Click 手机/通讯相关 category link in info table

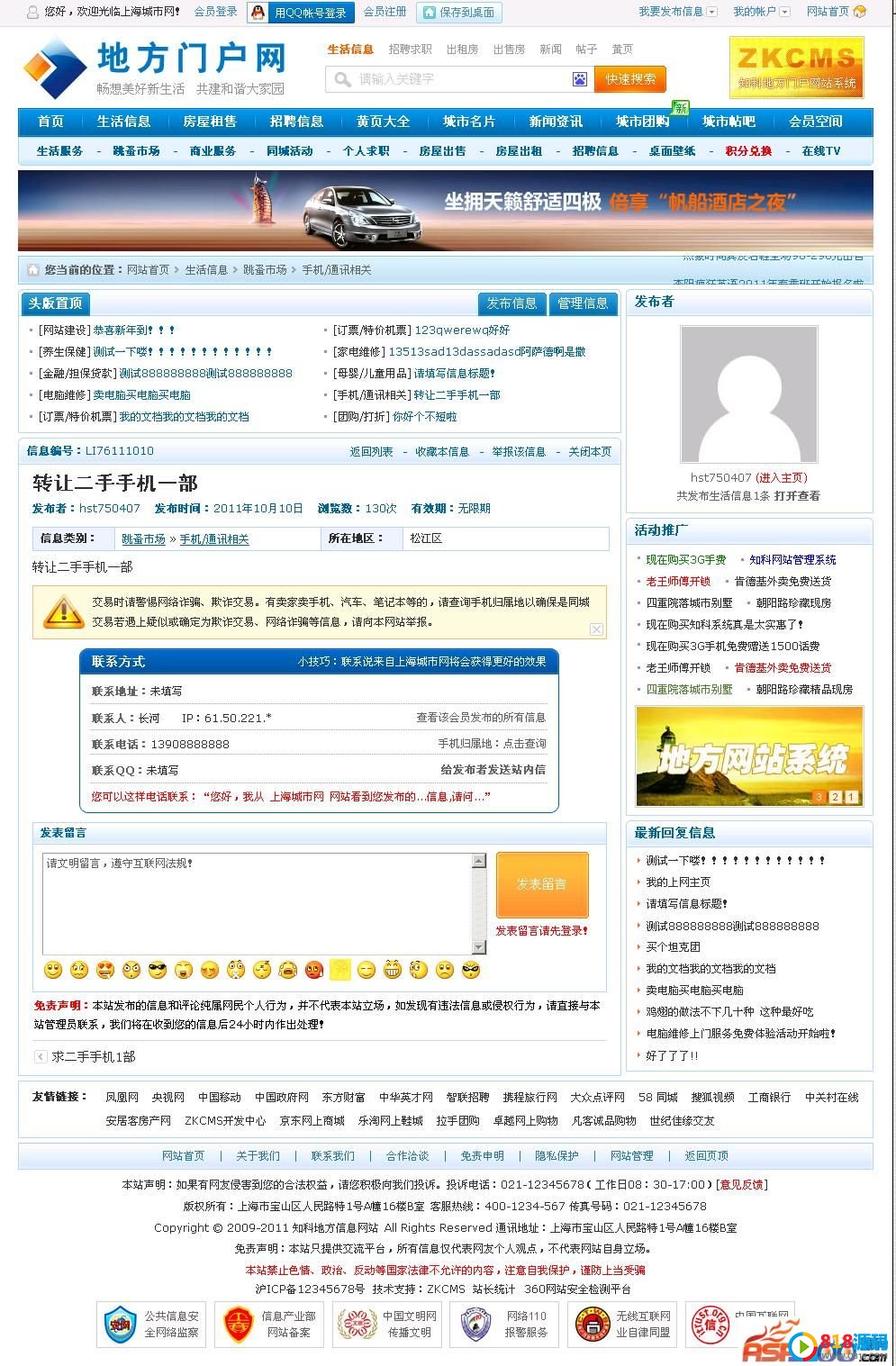[214, 539]
